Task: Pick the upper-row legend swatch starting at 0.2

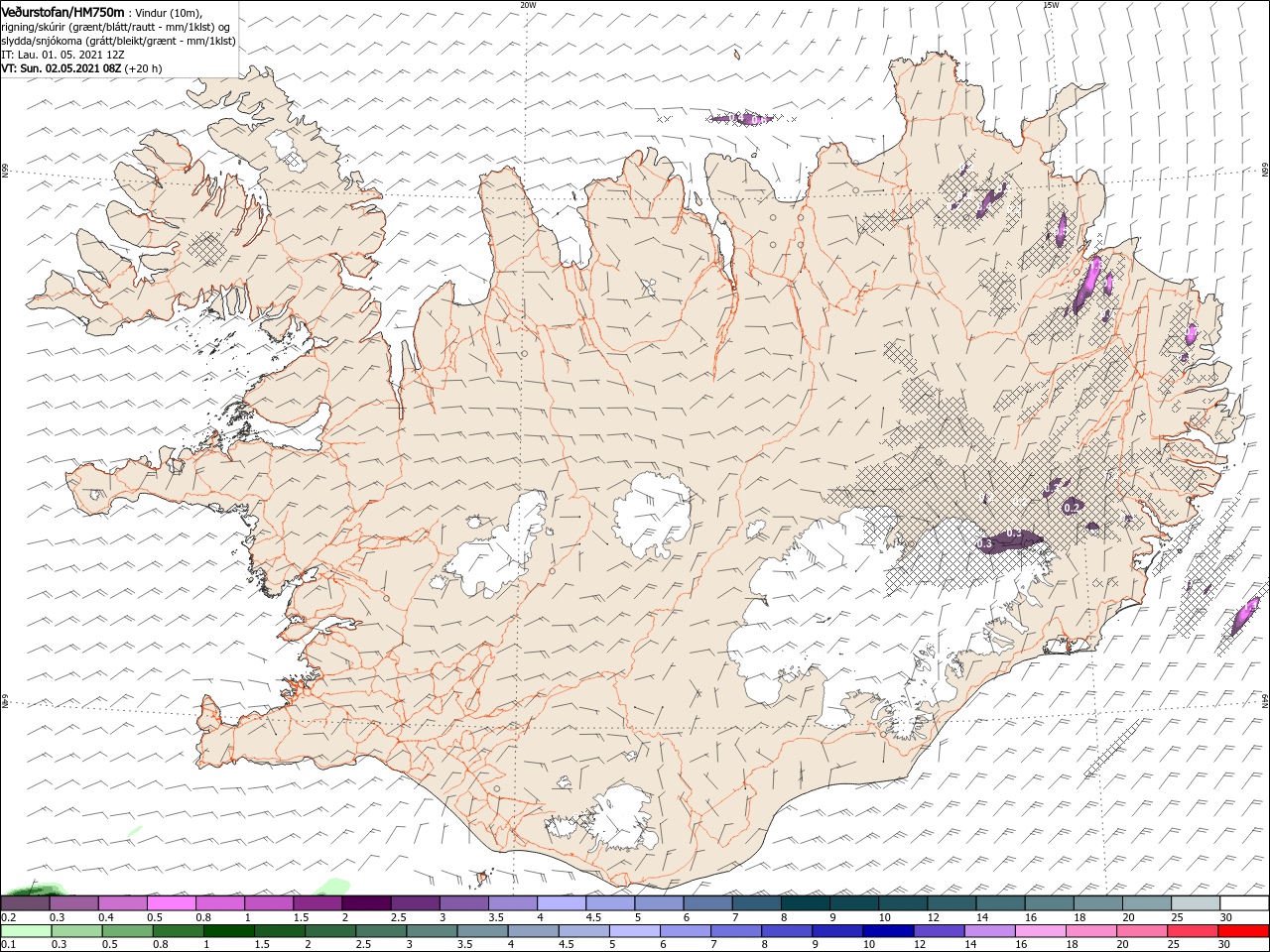Action: pos(25,903)
